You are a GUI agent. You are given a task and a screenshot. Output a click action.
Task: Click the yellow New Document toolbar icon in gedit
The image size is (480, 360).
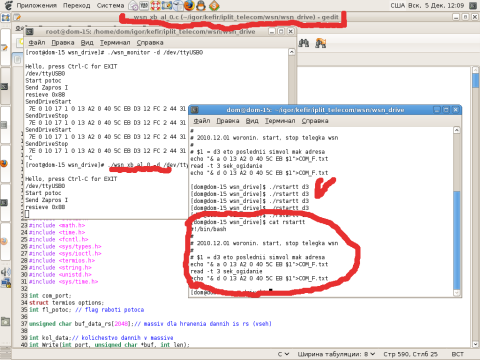(20, 43)
